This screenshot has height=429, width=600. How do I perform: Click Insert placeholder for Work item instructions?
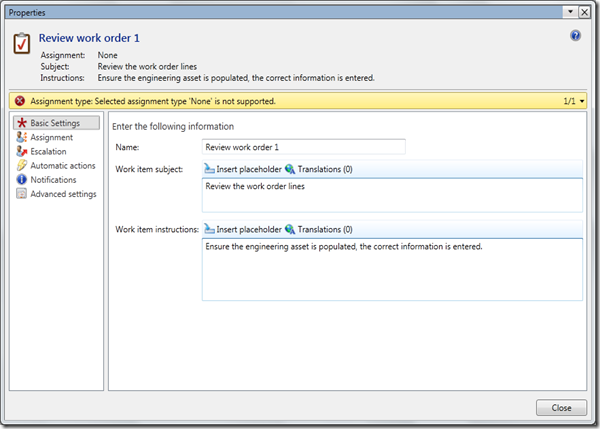pos(243,229)
